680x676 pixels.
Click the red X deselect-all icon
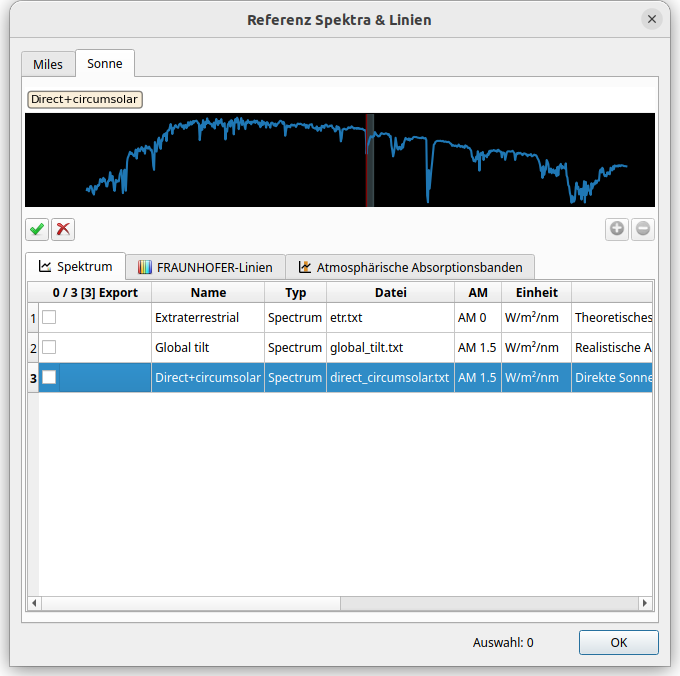click(63, 229)
